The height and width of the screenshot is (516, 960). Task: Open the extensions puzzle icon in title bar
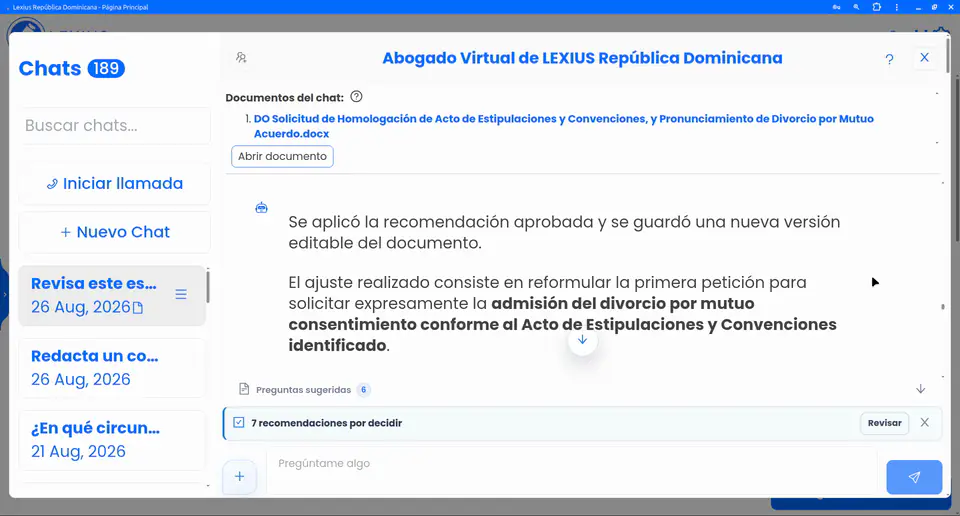point(877,7)
